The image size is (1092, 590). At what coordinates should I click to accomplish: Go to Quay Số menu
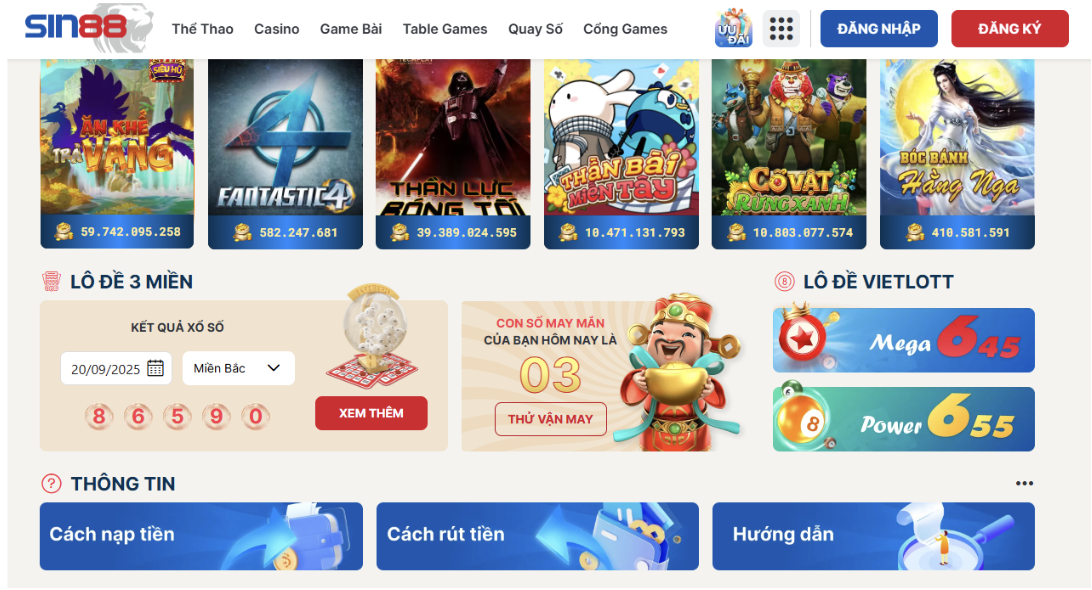(535, 29)
